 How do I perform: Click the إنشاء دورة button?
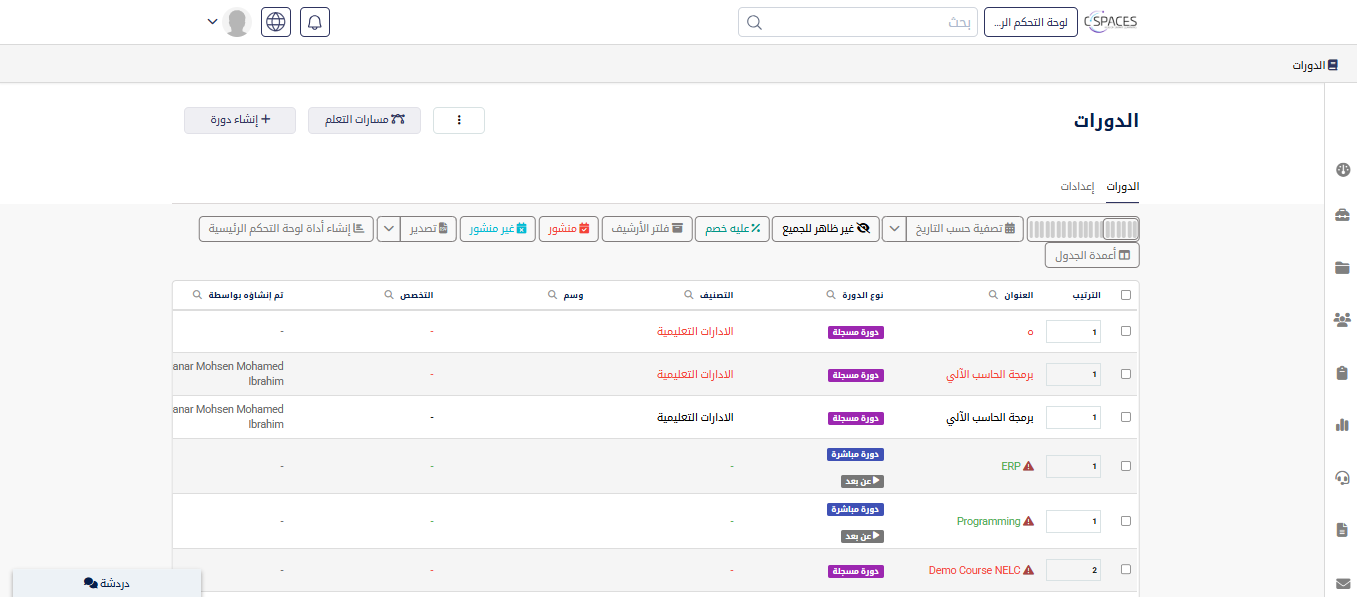[240, 120]
